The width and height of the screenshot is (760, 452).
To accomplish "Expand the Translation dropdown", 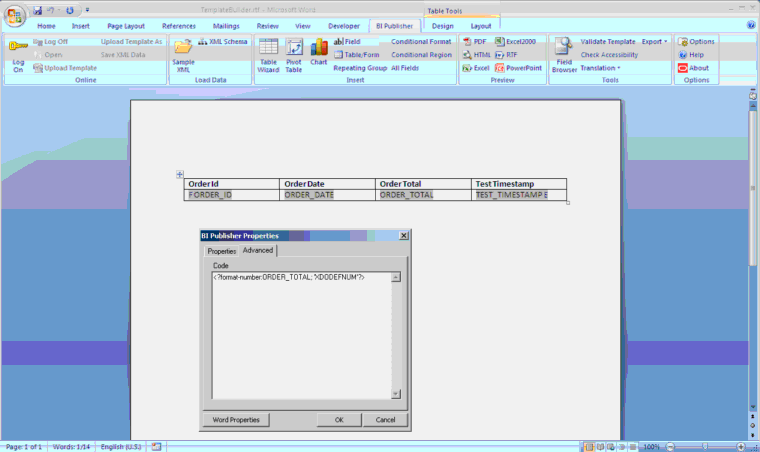I will click(x=600, y=68).
